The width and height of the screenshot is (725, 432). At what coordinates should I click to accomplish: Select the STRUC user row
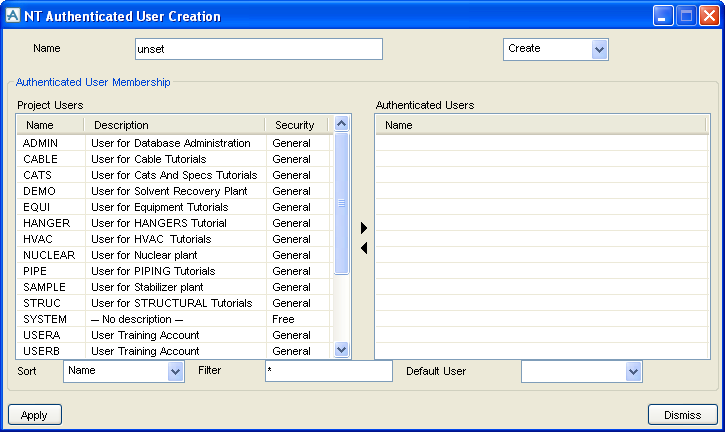(175, 303)
